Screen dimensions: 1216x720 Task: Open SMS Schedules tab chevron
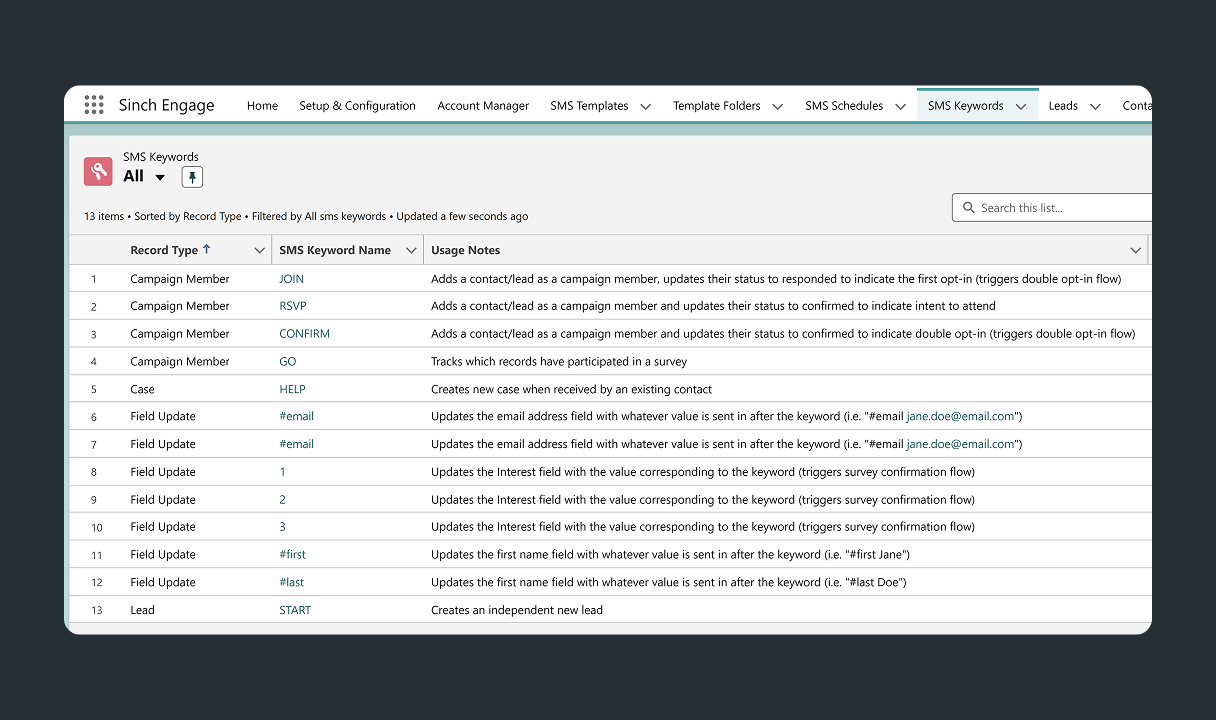tap(900, 106)
